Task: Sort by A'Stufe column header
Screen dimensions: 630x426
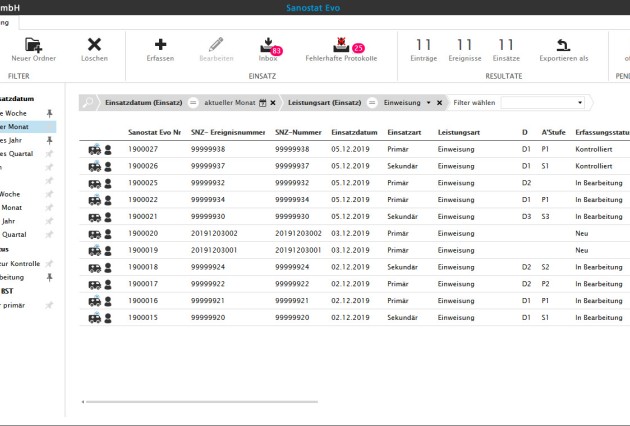Action: pyautogui.click(x=553, y=132)
